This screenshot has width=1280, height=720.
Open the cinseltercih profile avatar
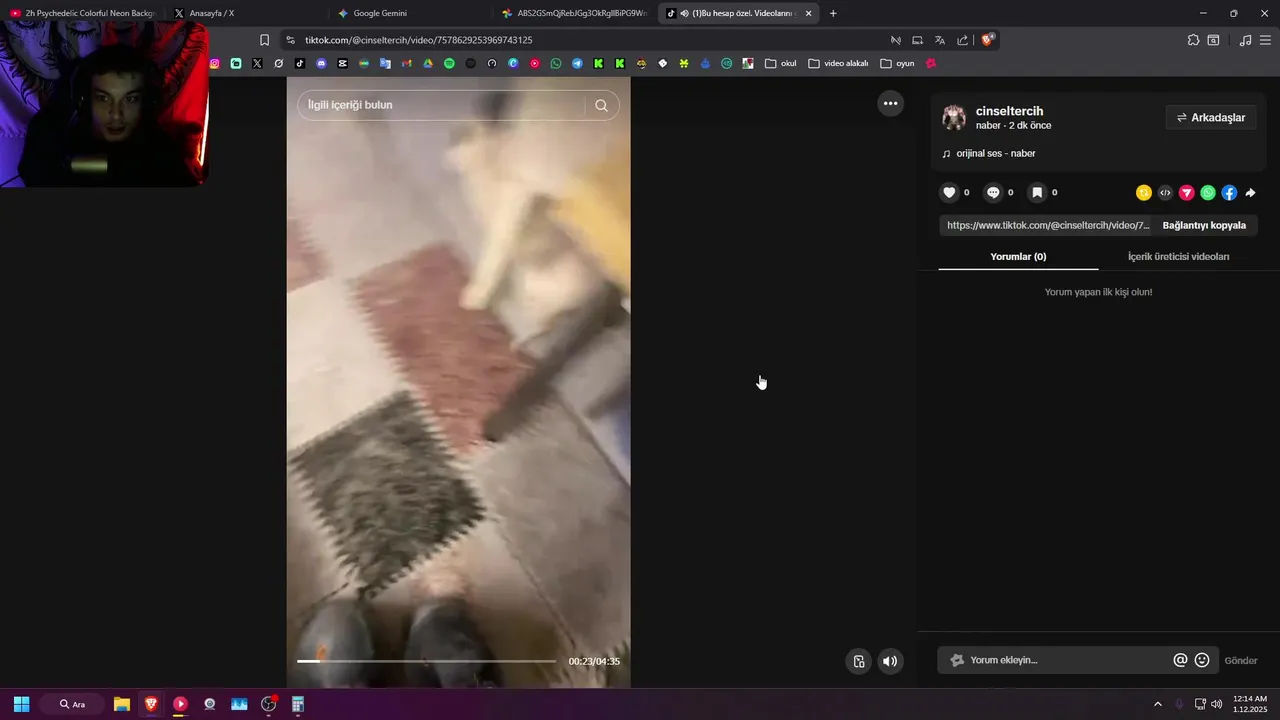point(954,117)
